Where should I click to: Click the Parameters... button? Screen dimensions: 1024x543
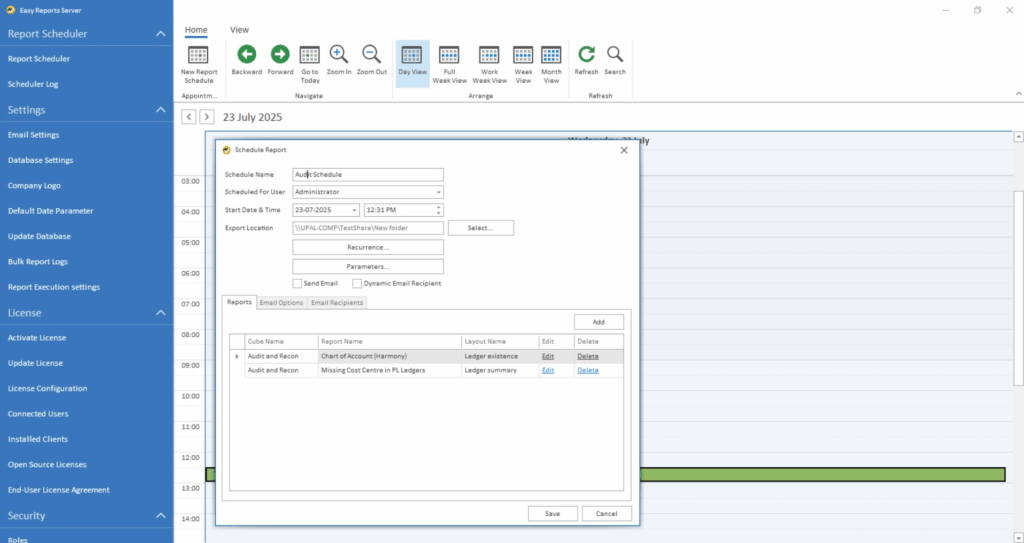(x=368, y=267)
